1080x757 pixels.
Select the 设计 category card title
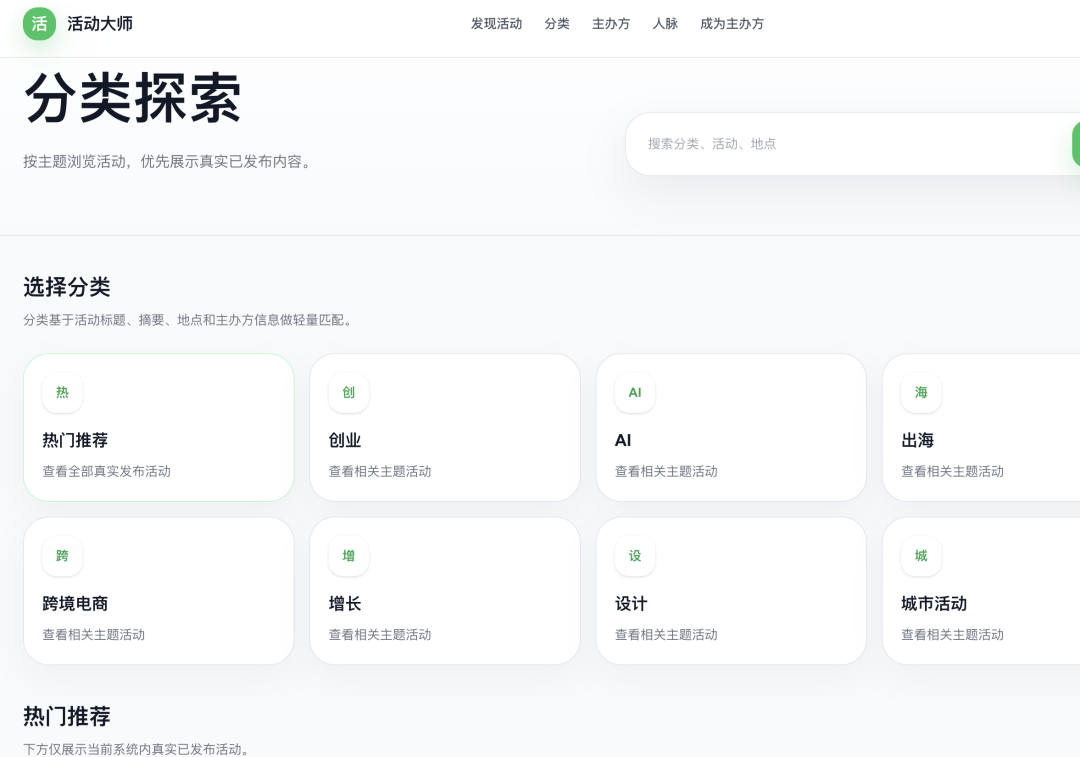(x=631, y=603)
